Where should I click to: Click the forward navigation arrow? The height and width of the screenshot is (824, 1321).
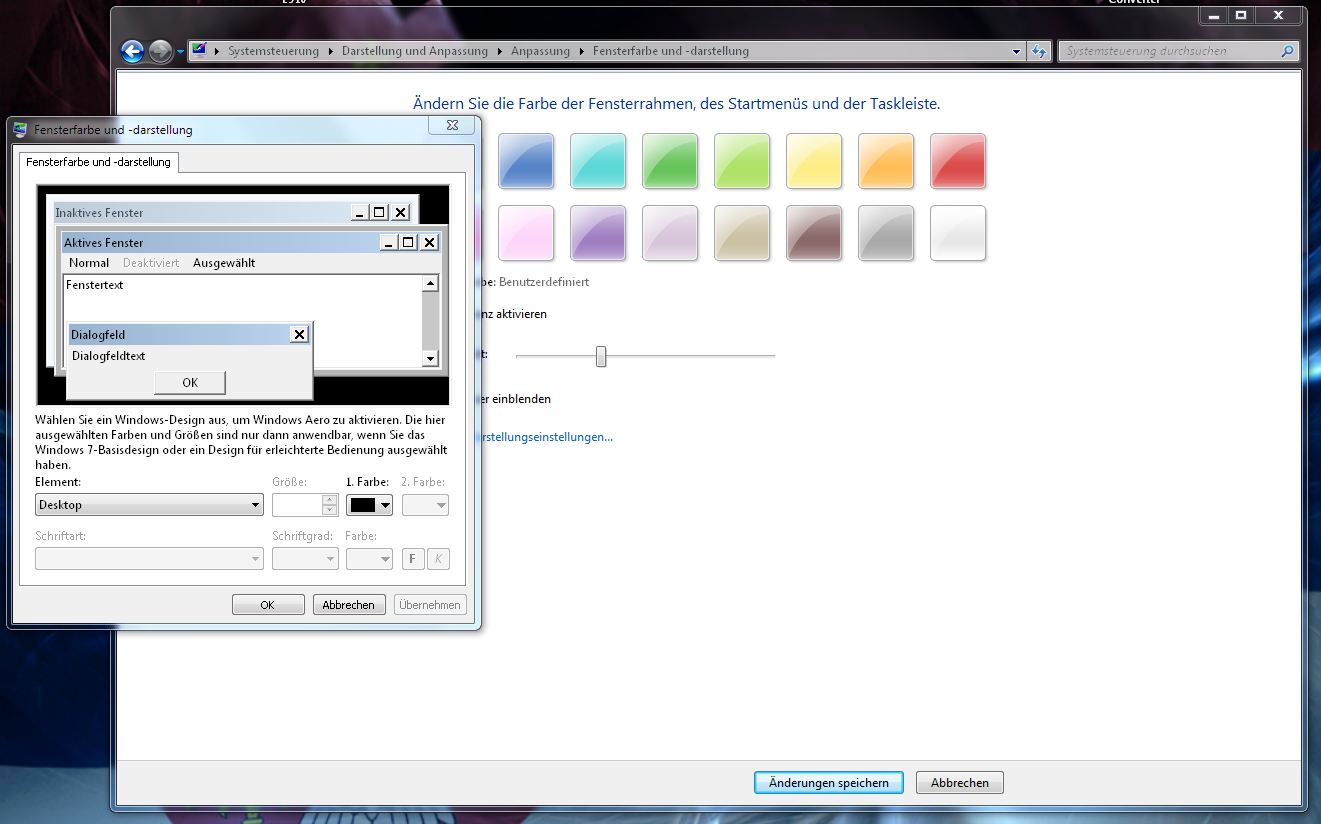pyautogui.click(x=161, y=51)
